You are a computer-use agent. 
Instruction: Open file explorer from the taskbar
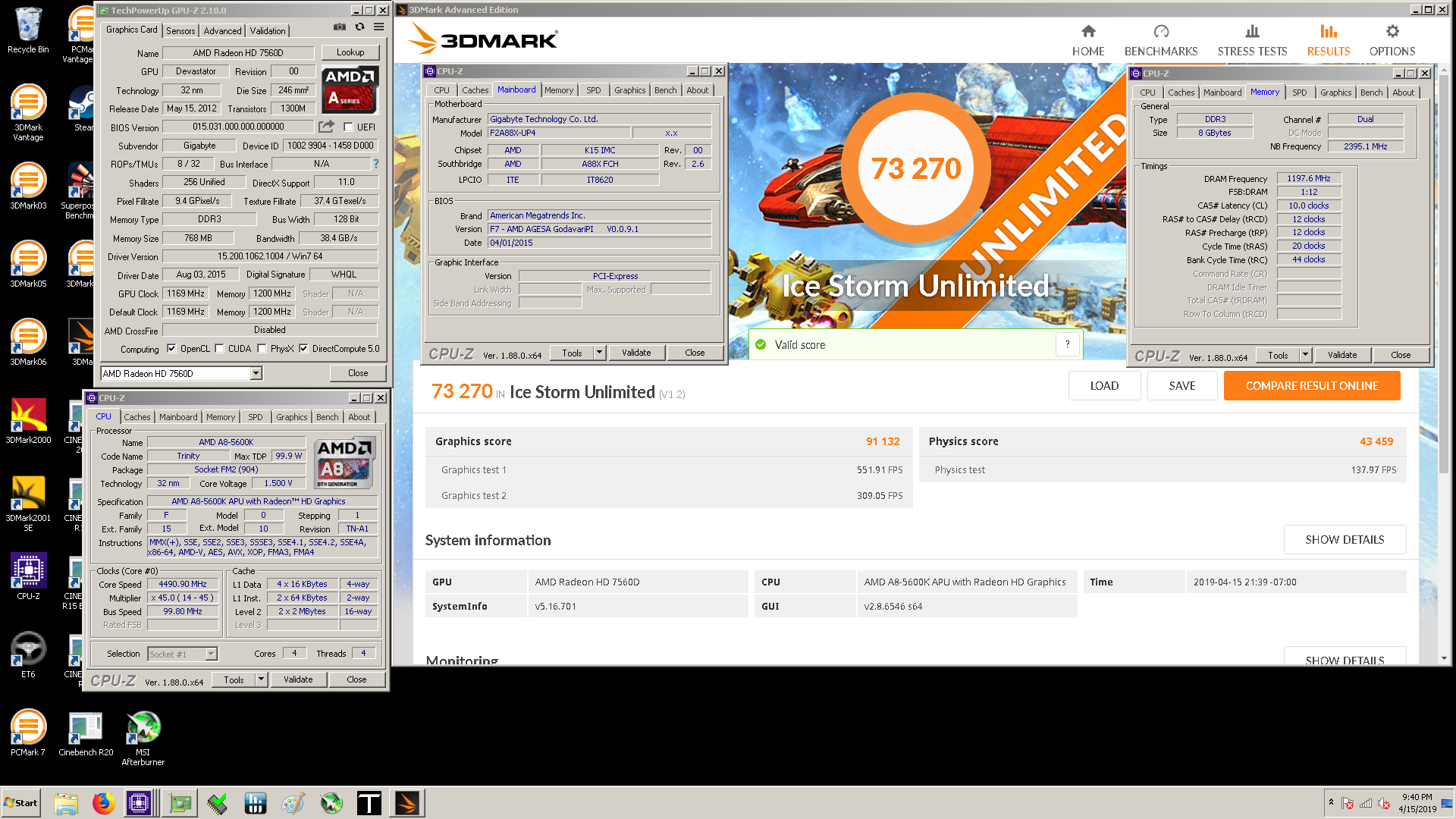click(66, 803)
